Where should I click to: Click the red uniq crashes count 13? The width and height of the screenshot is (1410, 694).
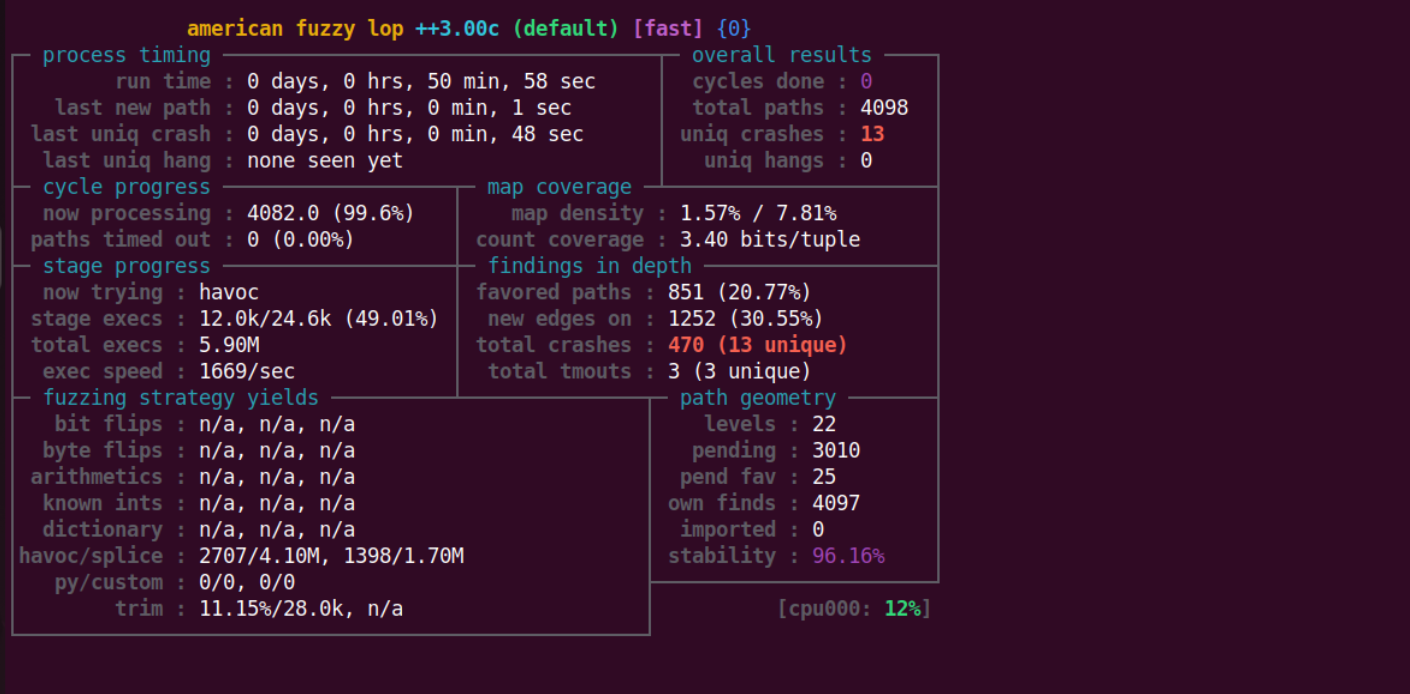pyautogui.click(x=872, y=134)
